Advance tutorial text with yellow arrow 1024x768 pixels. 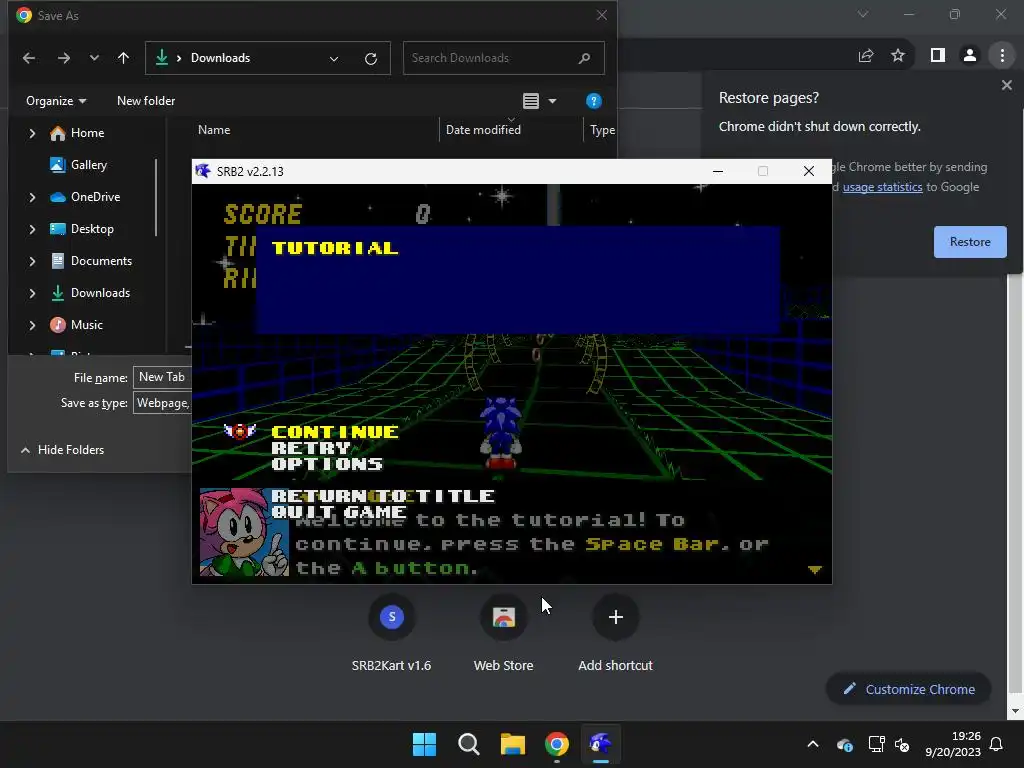(x=814, y=570)
